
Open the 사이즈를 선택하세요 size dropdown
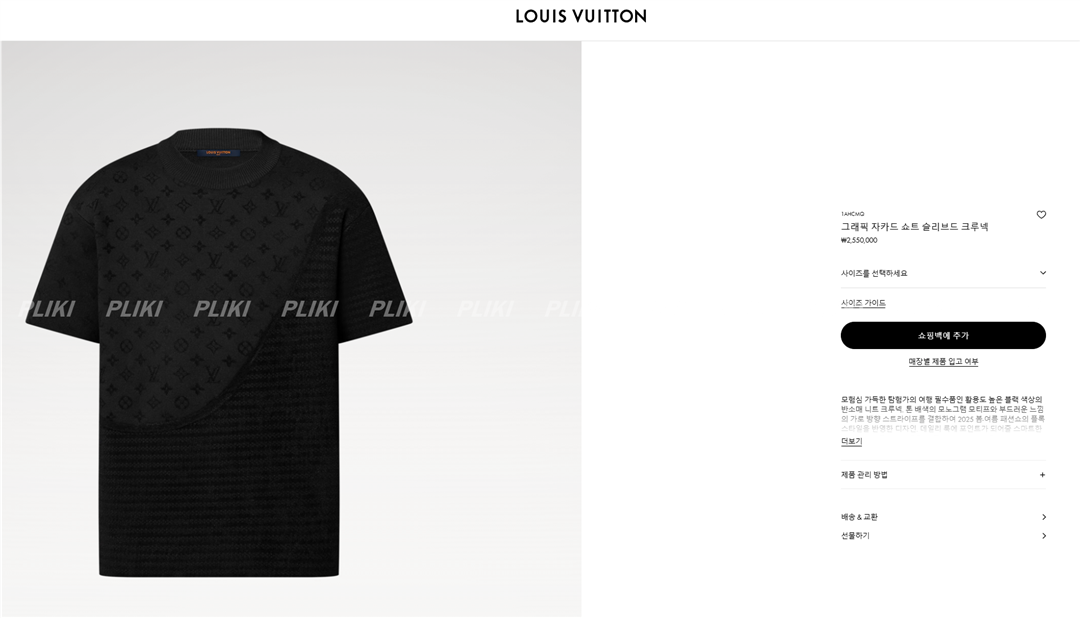(943, 274)
